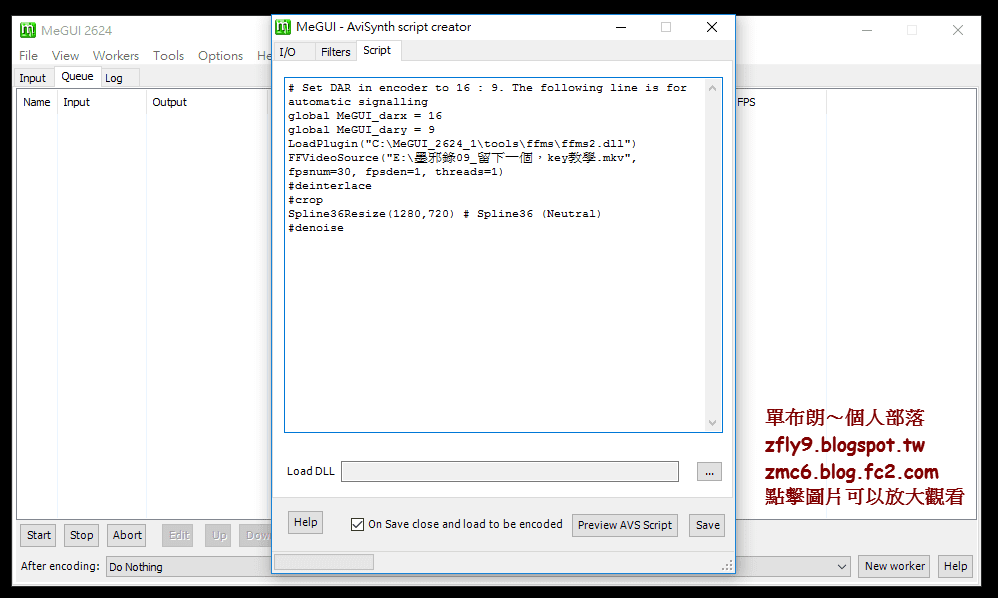Viewport: 998px width, 598px height.
Task: Open the Workers menu
Action: [x=116, y=56]
